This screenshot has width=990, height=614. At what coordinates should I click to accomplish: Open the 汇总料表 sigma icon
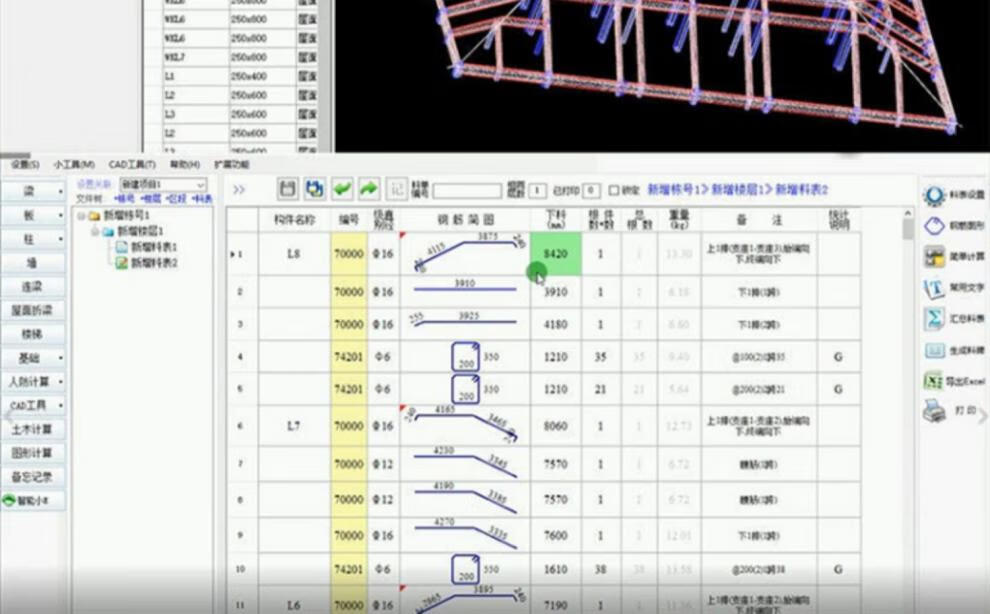pos(934,319)
